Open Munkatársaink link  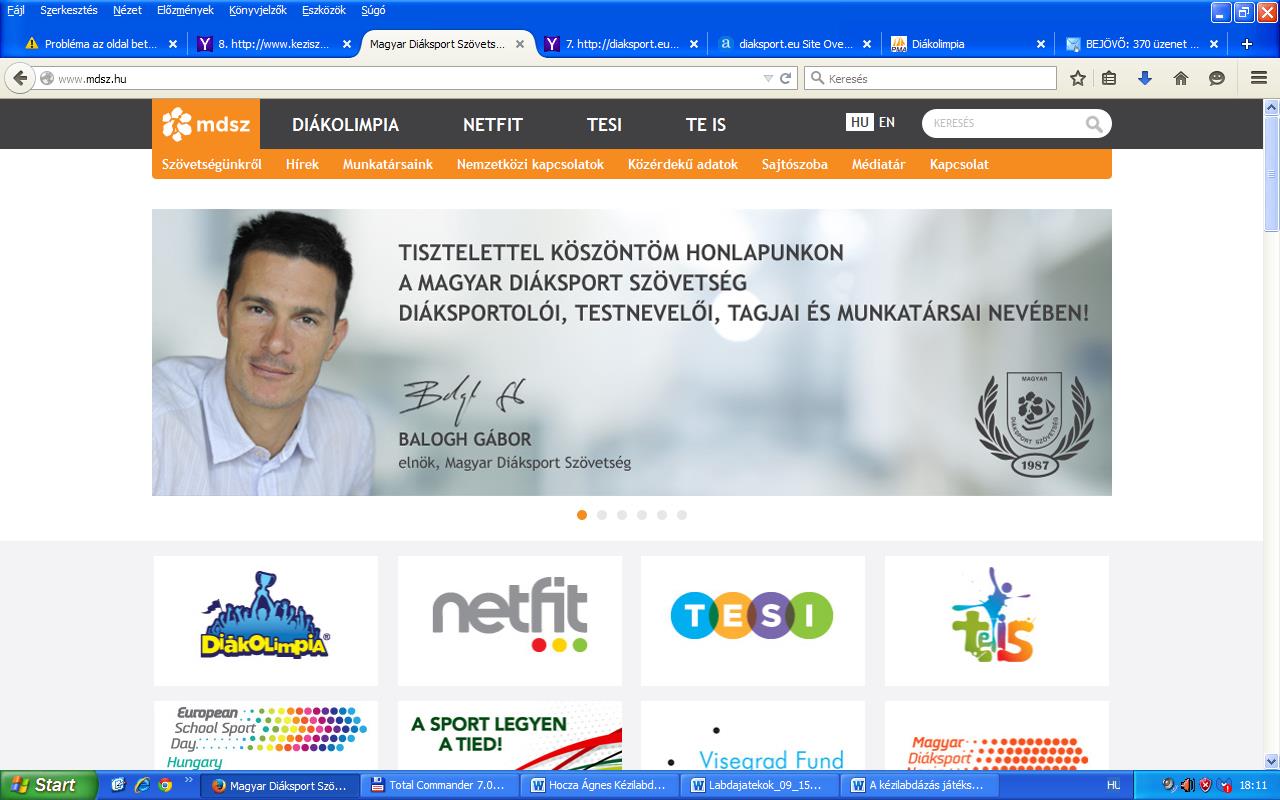388,164
